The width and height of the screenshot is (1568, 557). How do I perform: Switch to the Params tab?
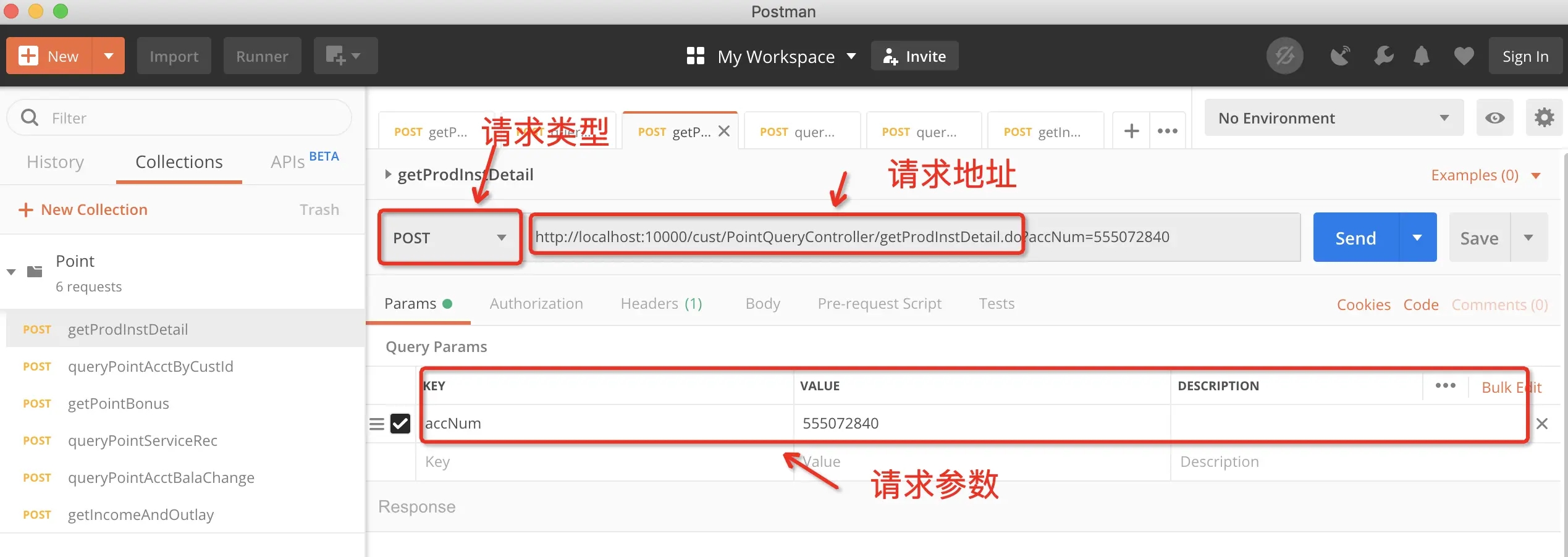[x=418, y=304]
